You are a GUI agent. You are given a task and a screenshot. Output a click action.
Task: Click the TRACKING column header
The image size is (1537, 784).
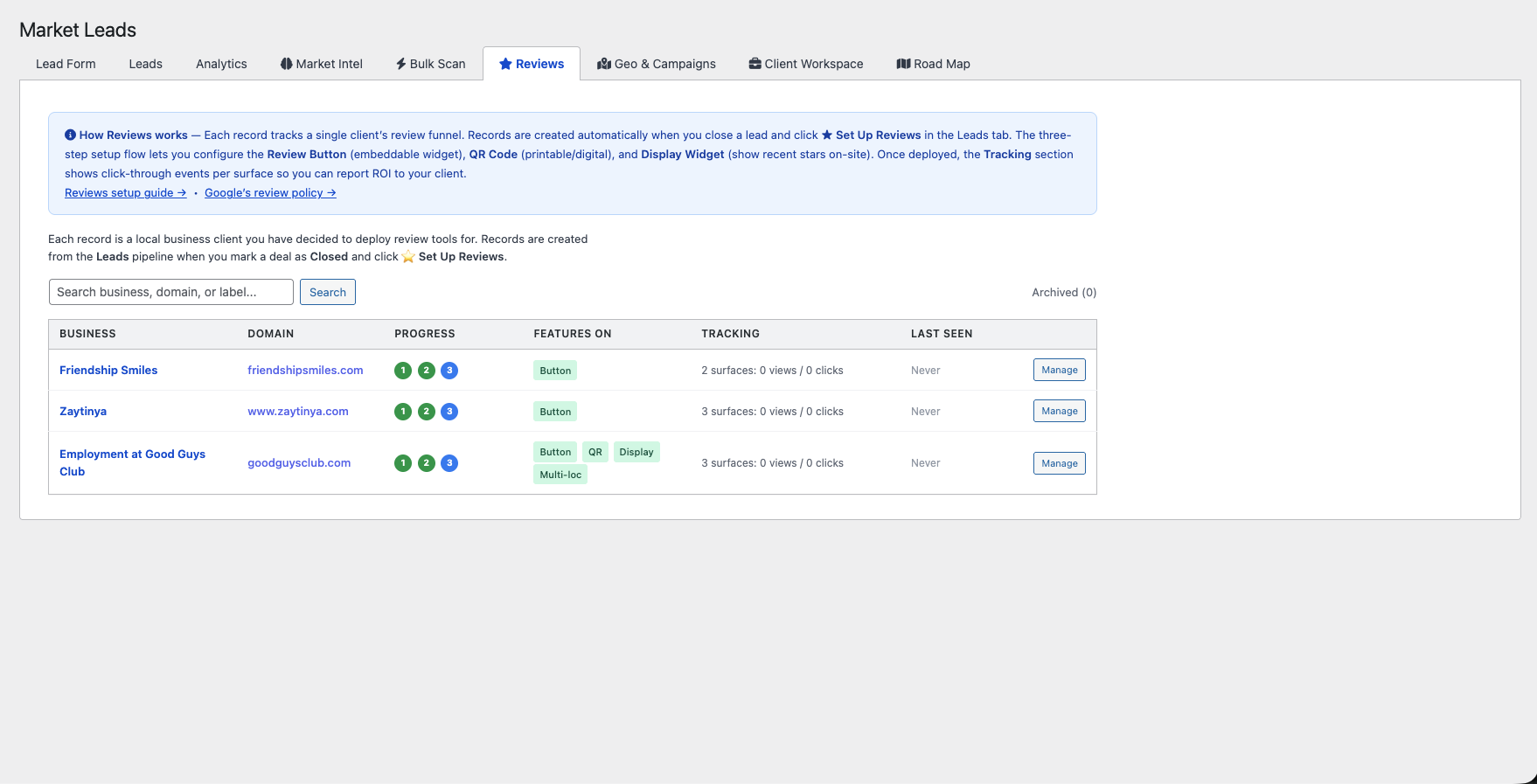[x=730, y=334]
